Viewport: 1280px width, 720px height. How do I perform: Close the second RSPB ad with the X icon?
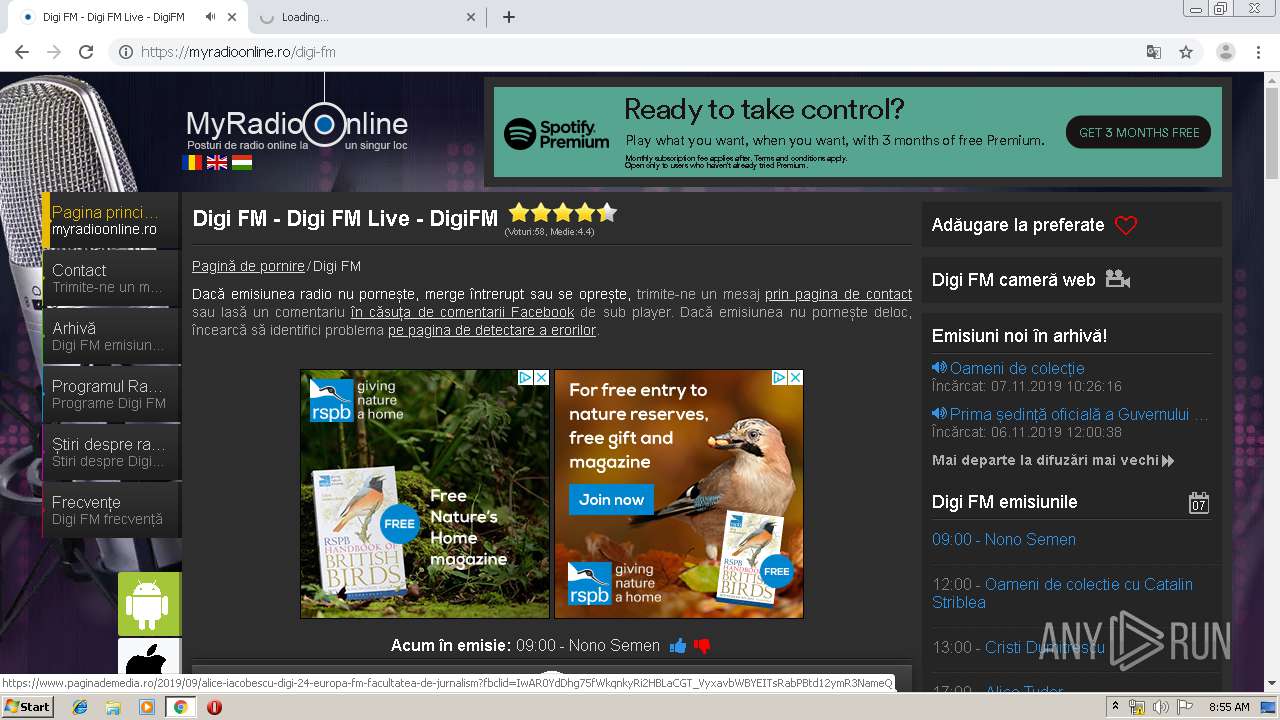pyautogui.click(x=795, y=378)
